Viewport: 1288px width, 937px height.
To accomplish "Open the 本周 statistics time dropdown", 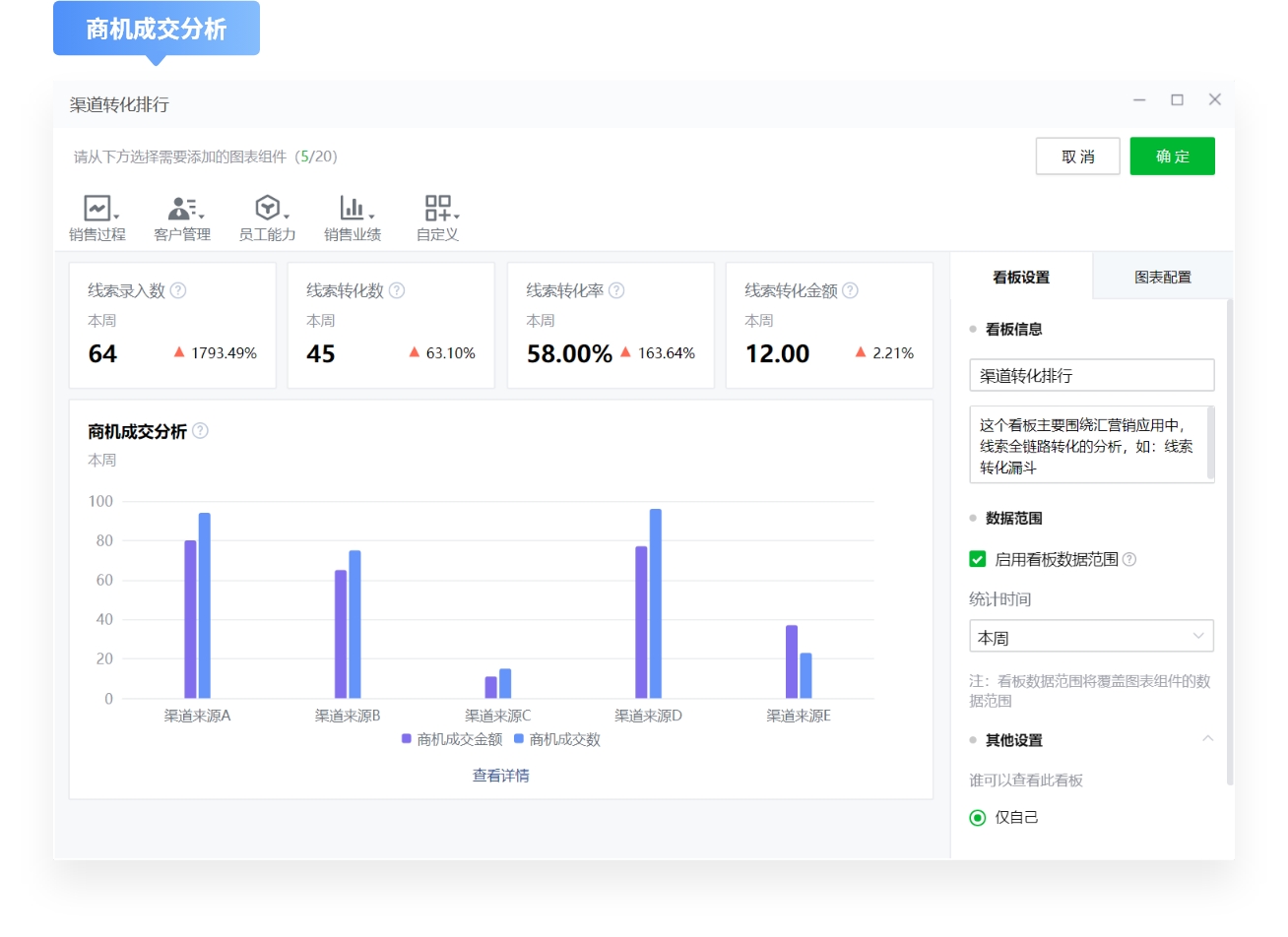I will click(x=1091, y=636).
